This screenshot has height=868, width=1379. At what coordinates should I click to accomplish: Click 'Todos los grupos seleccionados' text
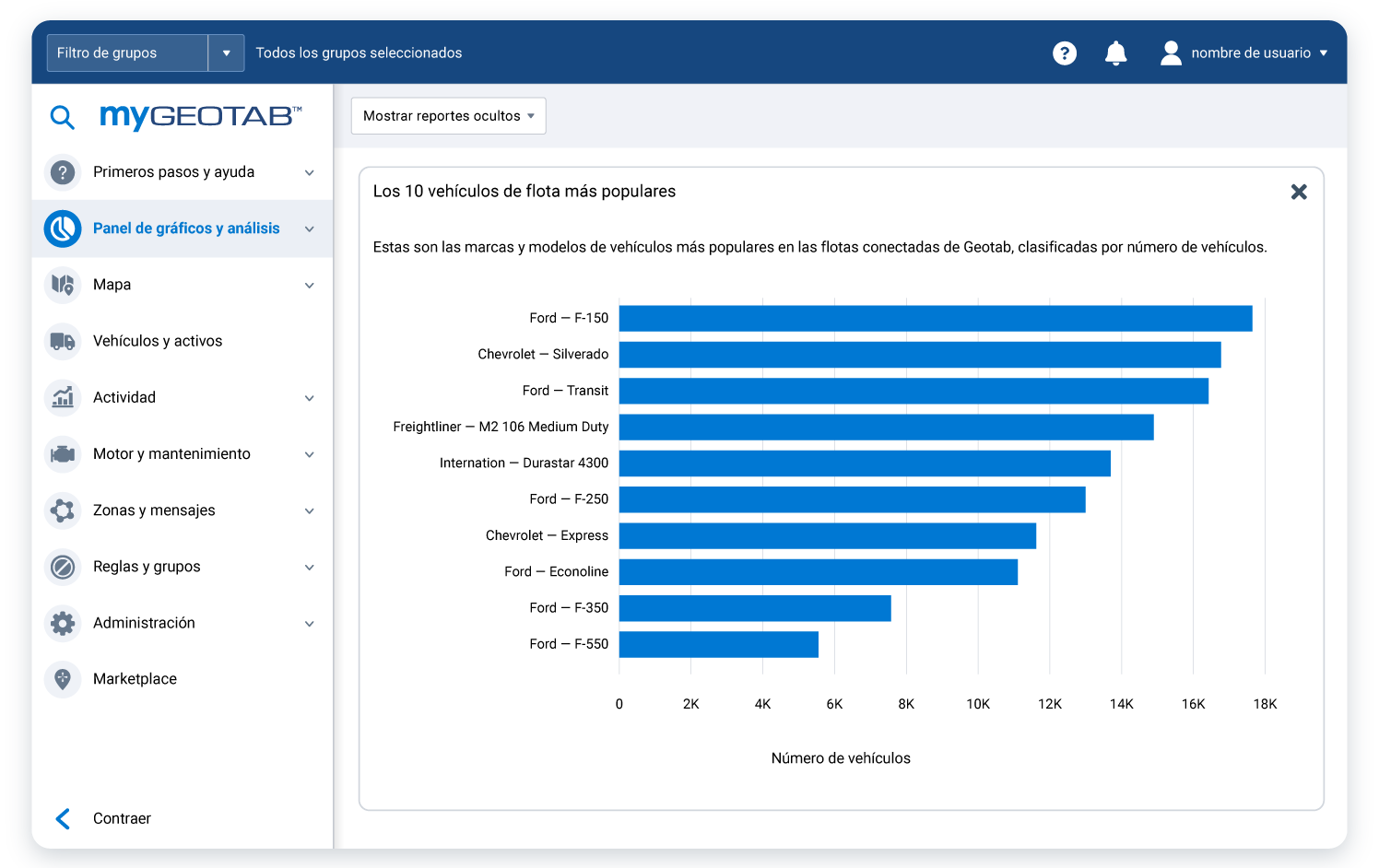tap(359, 53)
